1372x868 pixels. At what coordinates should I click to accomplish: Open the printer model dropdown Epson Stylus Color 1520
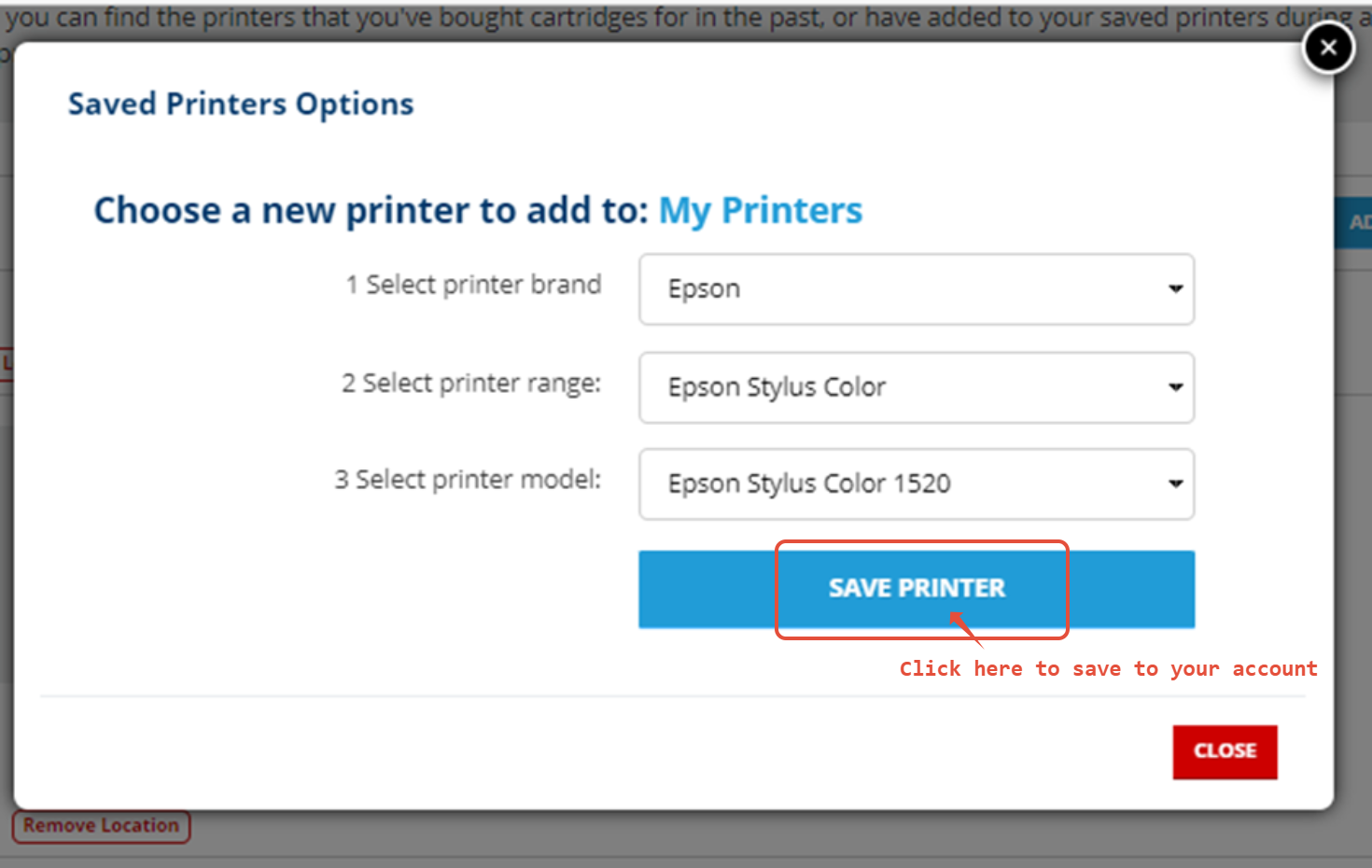(915, 483)
